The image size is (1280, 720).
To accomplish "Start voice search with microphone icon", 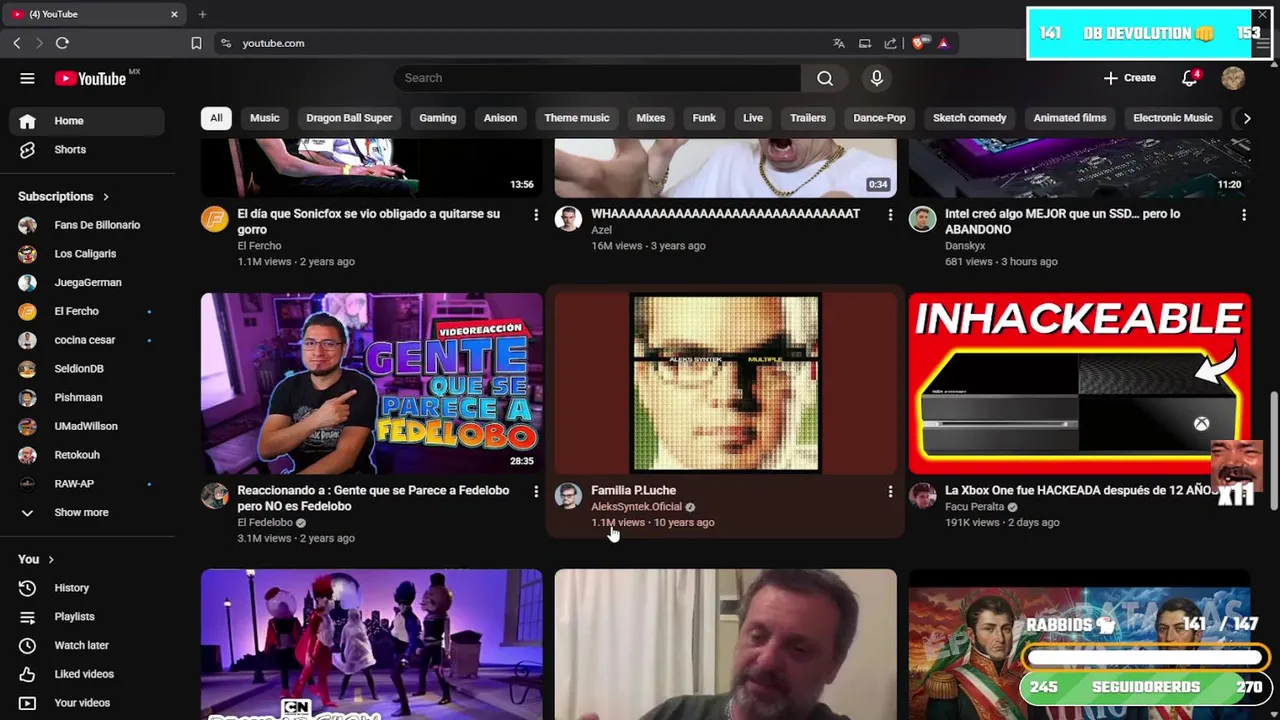I will pos(877,78).
